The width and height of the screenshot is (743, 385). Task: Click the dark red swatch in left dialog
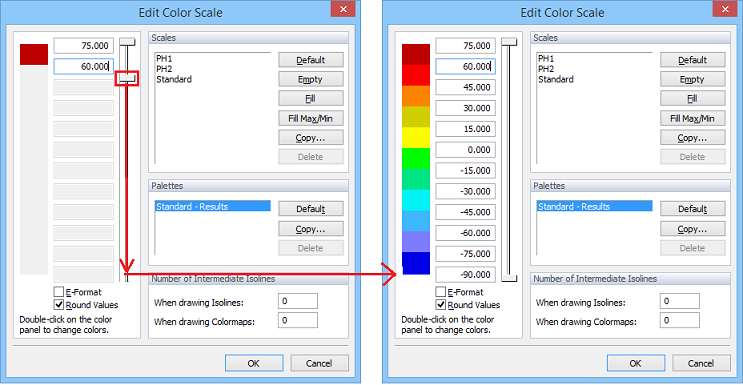(x=34, y=55)
